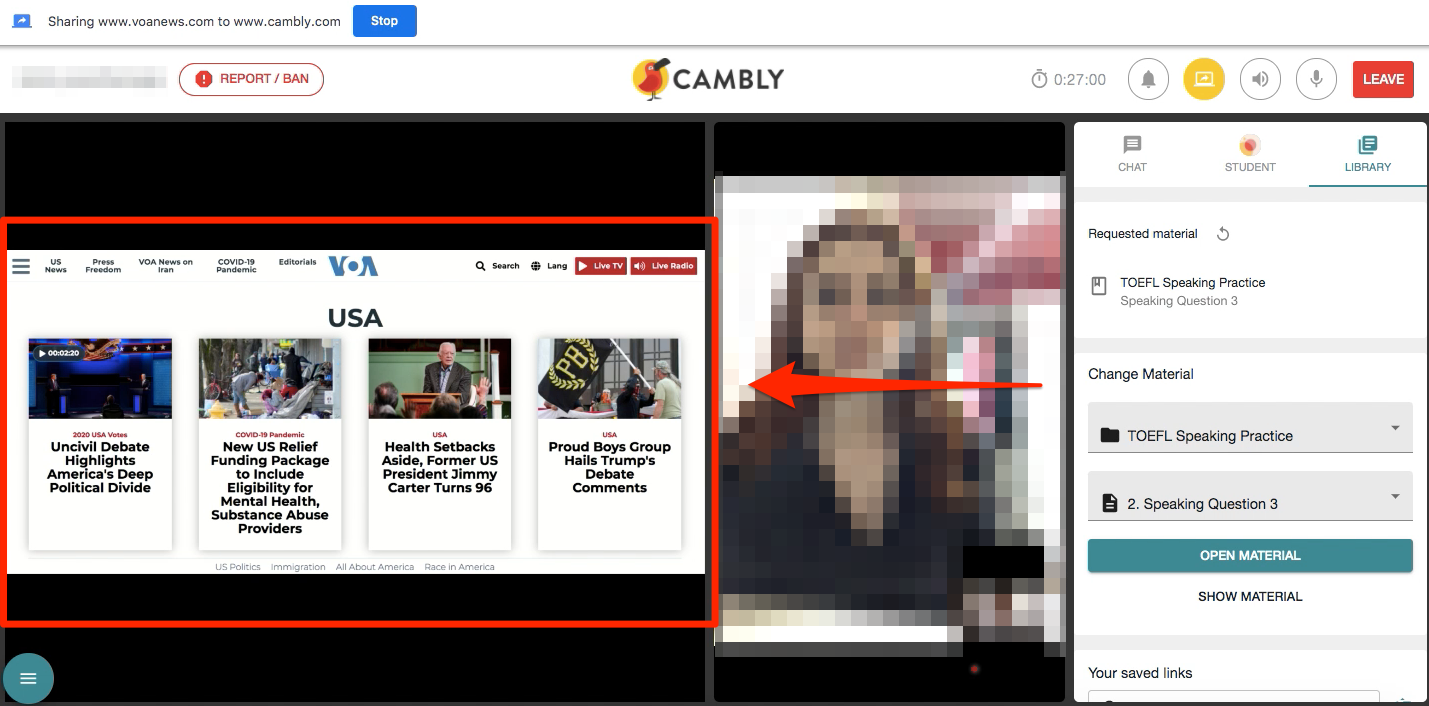1429x706 pixels.
Task: Expand the TOEFL Speaking Practice folder dropdown
Action: [x=1250, y=428]
